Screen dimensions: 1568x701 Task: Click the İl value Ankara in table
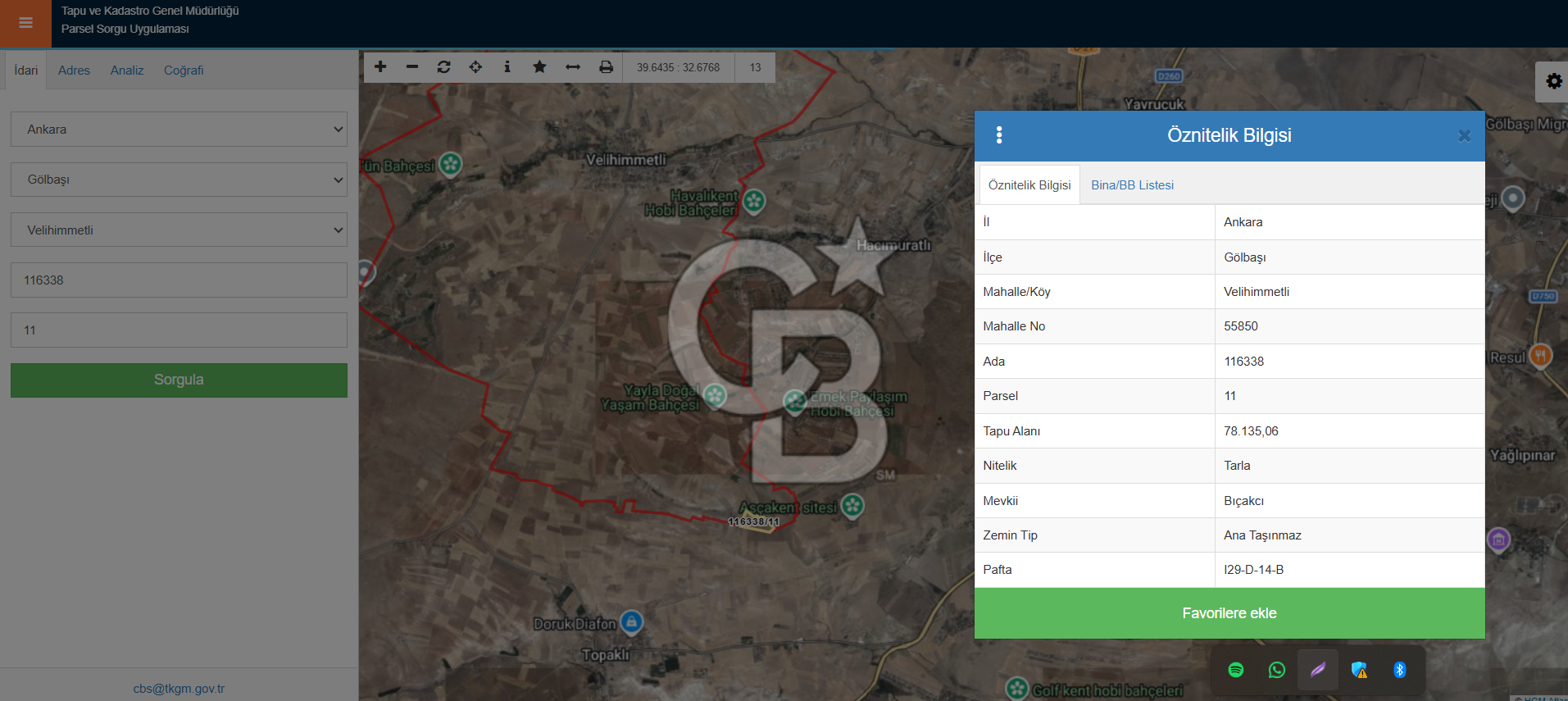pyautogui.click(x=1243, y=222)
